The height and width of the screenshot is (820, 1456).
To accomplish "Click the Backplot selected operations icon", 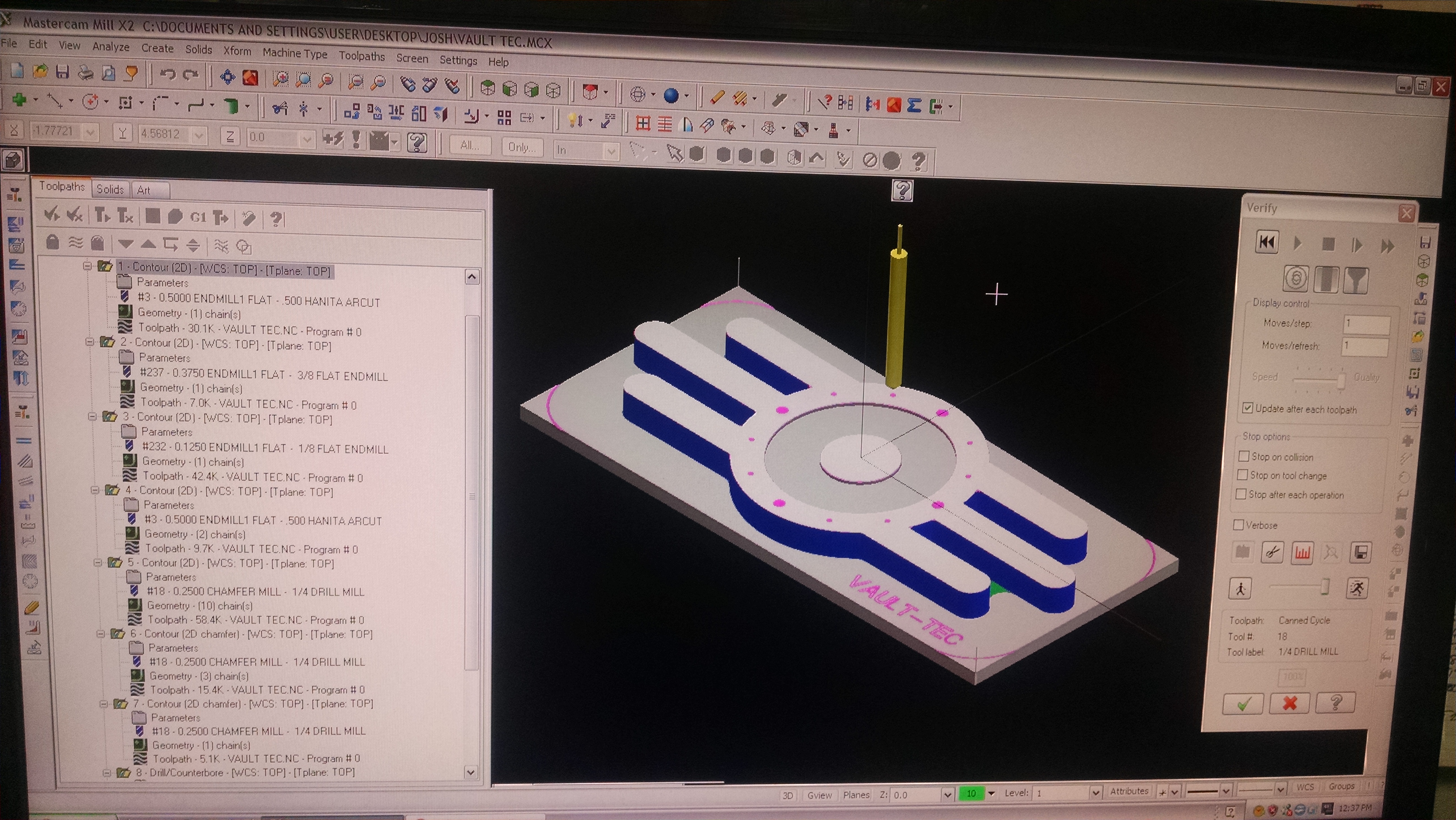I will (x=153, y=216).
